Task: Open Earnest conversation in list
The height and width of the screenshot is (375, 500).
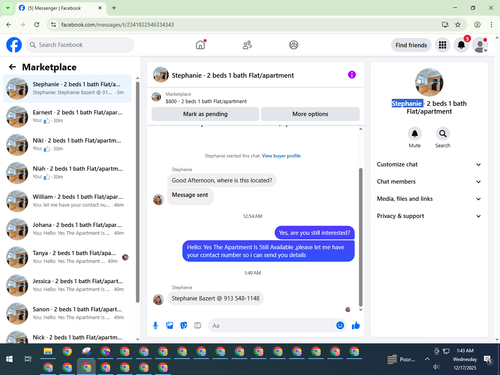Action: click(67, 117)
